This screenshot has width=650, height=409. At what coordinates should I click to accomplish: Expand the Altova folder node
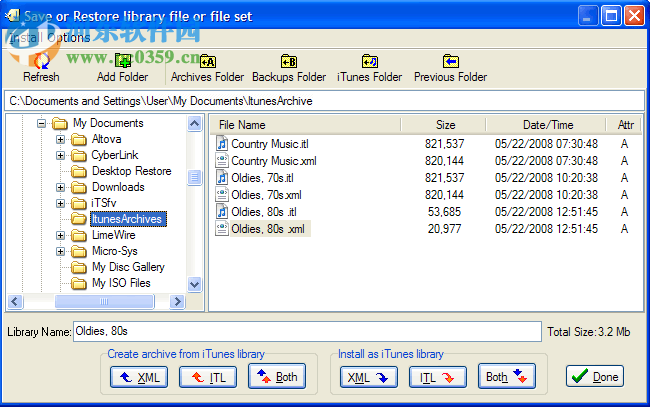click(x=60, y=139)
